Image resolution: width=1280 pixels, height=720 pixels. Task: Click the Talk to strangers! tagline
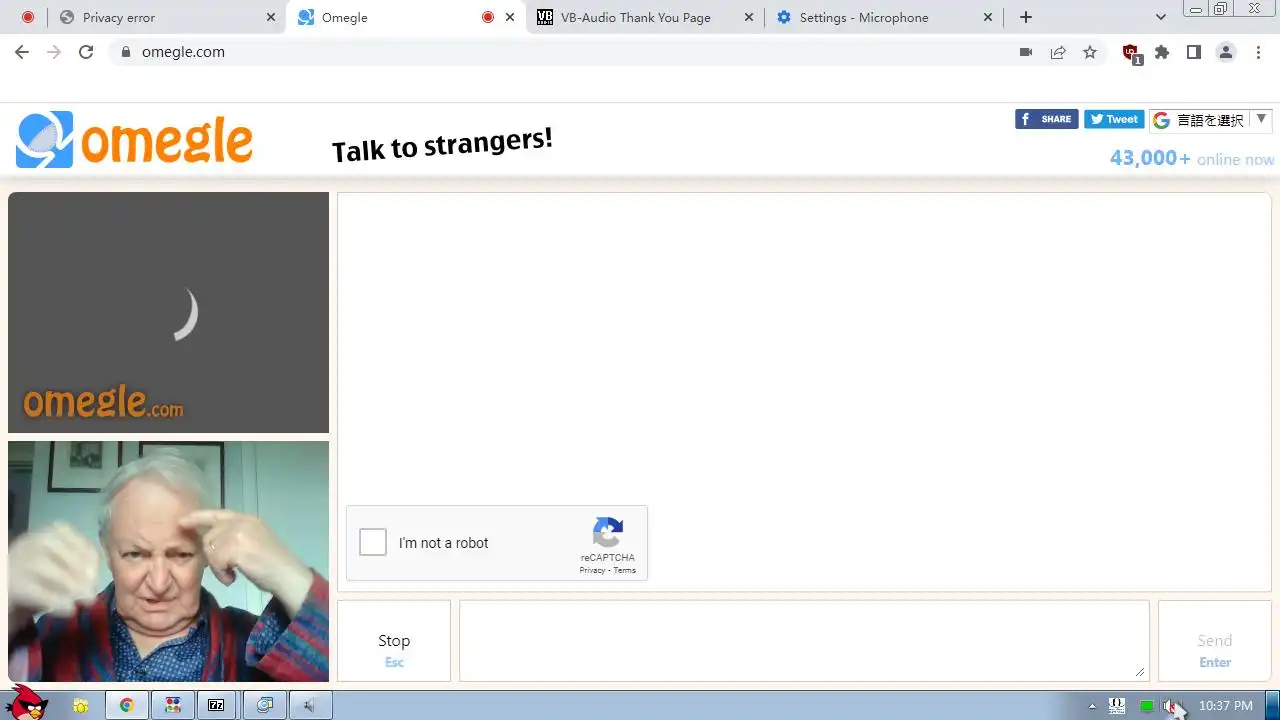click(442, 145)
